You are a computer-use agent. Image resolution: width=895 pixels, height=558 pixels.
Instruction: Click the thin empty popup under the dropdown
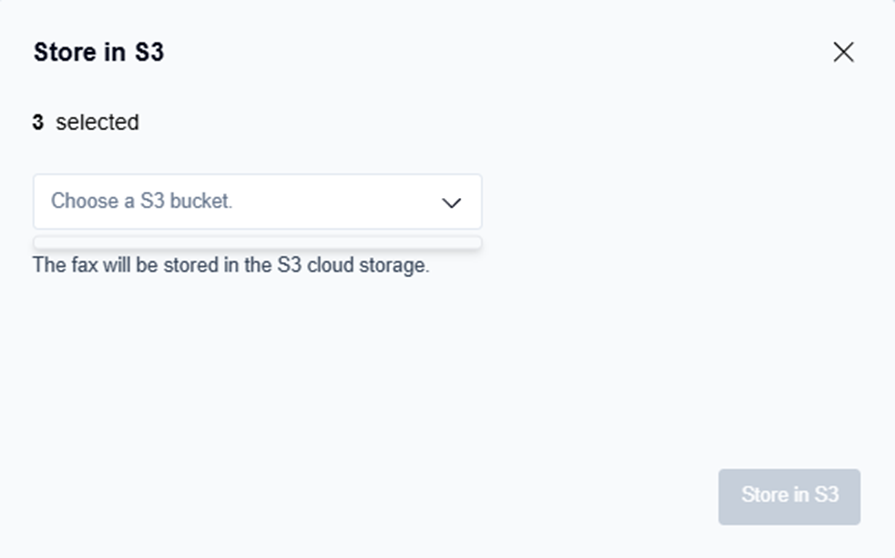257,243
